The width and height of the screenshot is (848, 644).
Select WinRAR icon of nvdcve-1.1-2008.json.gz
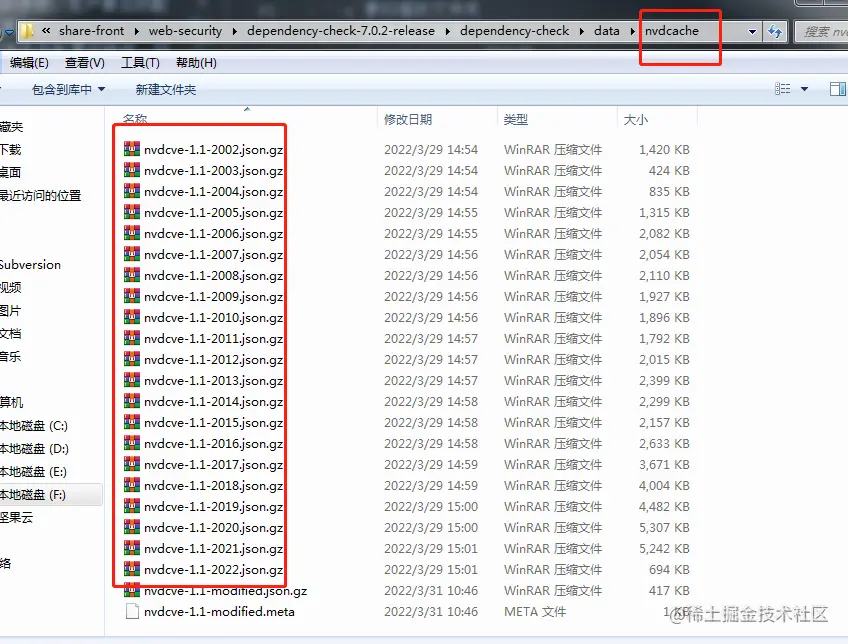point(132,275)
